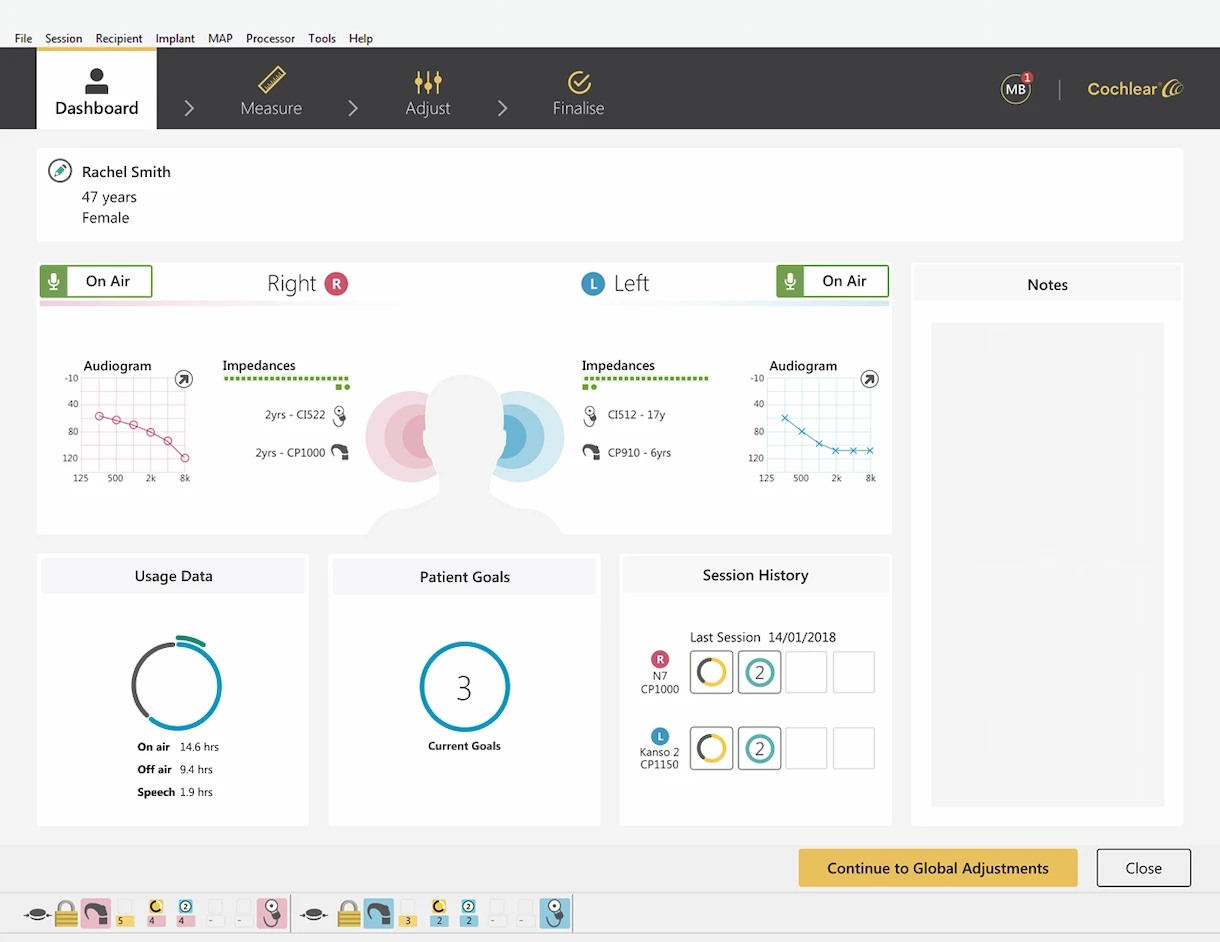Expand the right ear audiogram
Image resolution: width=1220 pixels, height=942 pixels.
click(183, 379)
